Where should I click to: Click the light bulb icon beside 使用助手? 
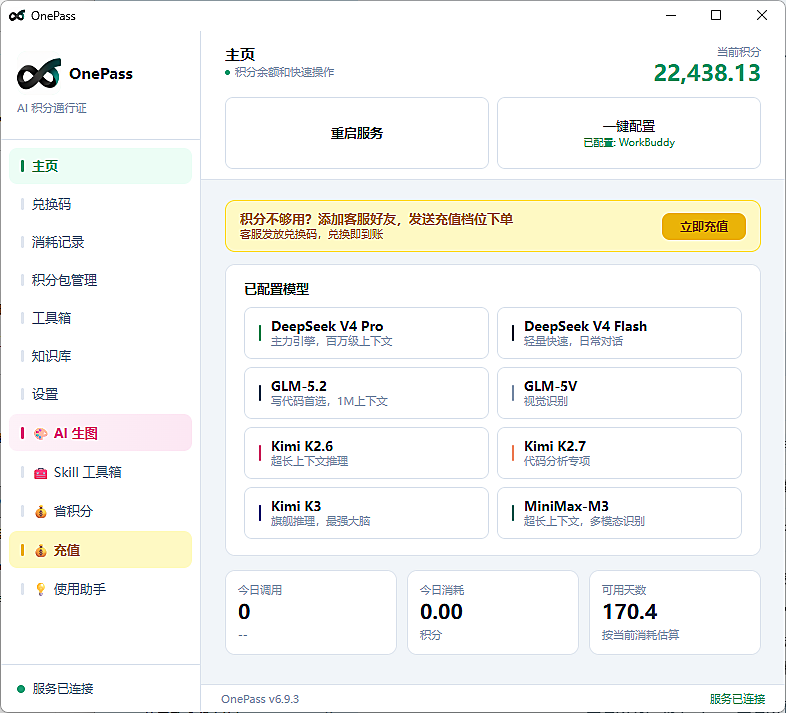click(41, 589)
